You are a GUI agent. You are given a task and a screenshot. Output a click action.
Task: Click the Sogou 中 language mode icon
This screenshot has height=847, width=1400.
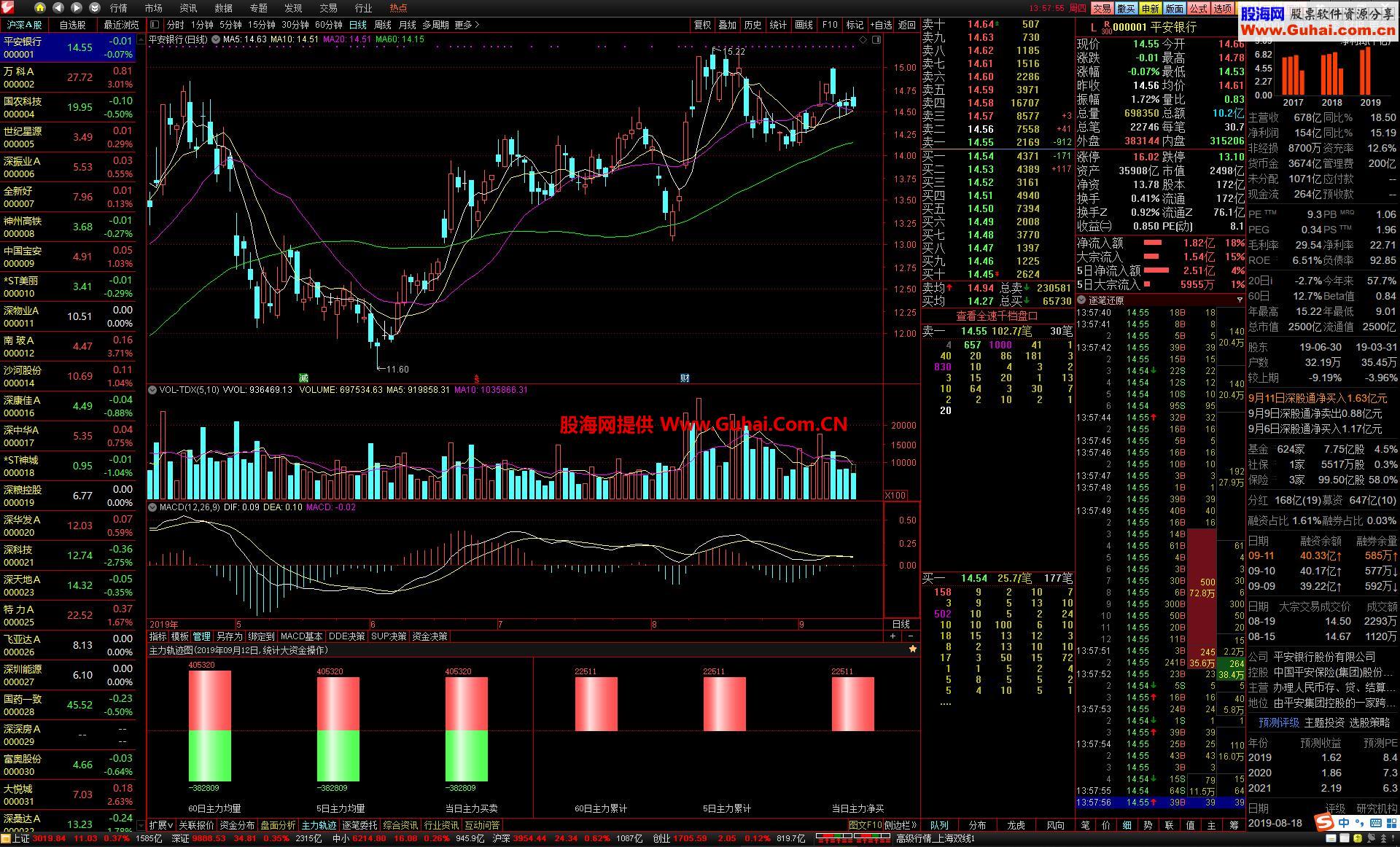tap(1344, 822)
